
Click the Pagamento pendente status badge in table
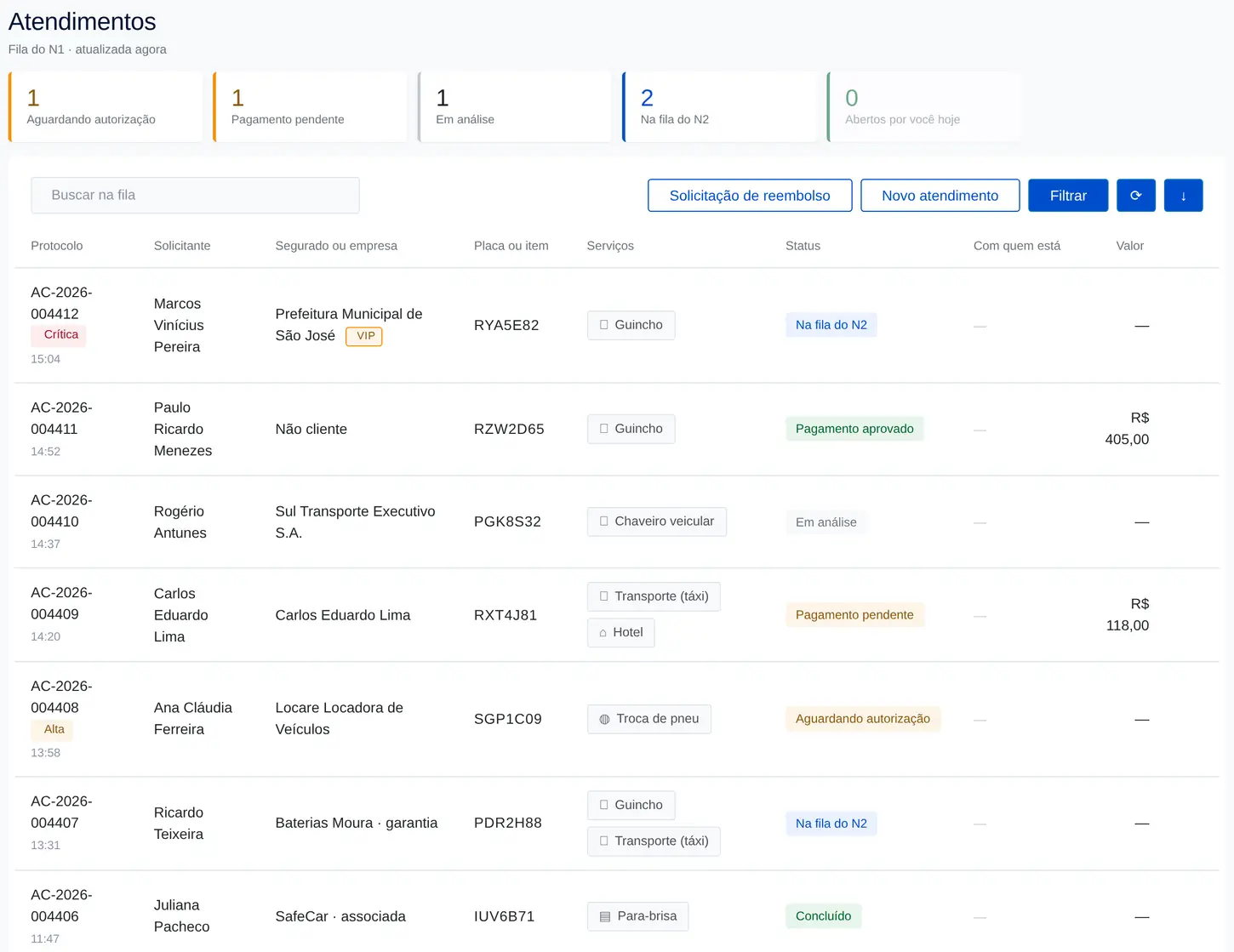[x=854, y=615]
